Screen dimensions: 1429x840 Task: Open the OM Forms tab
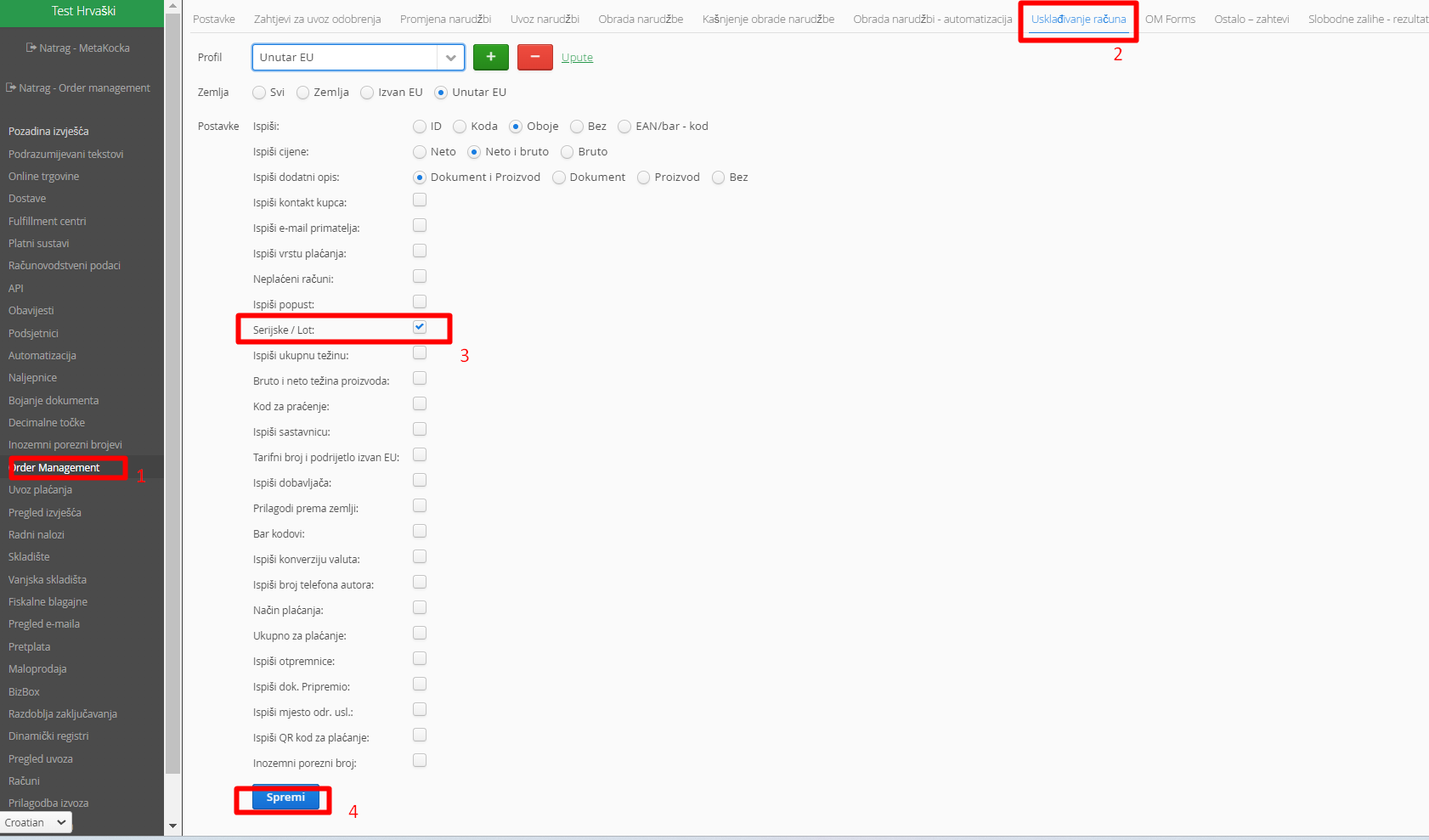[x=1171, y=19]
